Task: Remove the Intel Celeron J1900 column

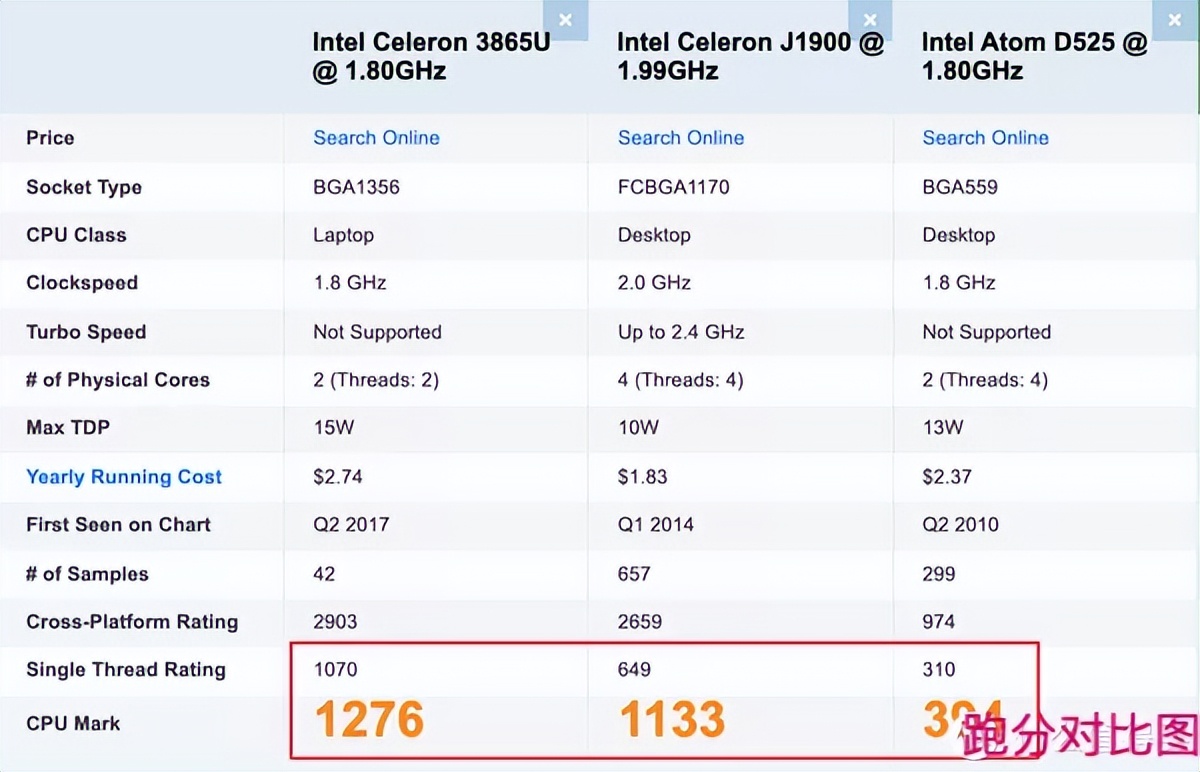Action: pos(869,20)
